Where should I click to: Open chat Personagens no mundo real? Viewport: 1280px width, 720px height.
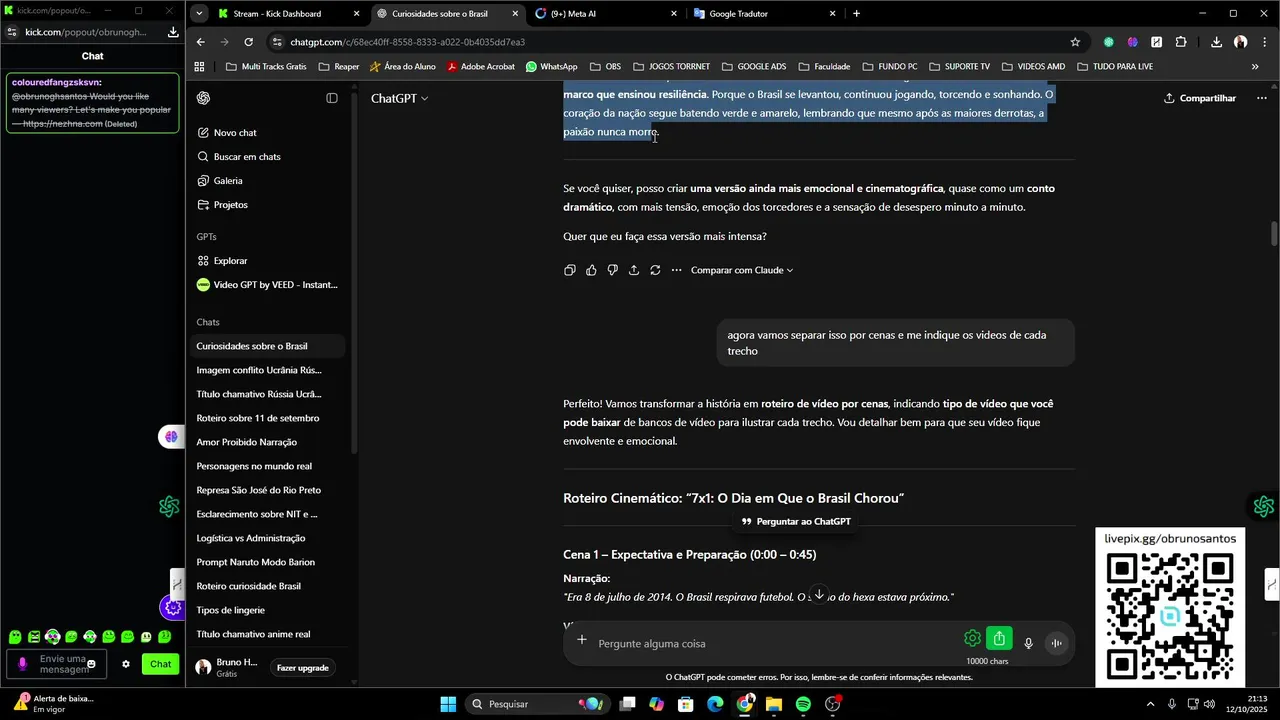[x=254, y=466]
